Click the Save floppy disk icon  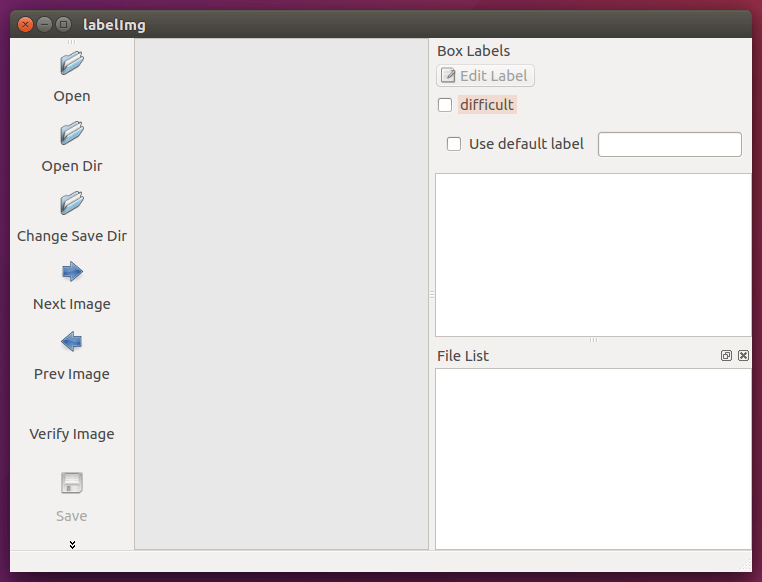pyautogui.click(x=72, y=484)
